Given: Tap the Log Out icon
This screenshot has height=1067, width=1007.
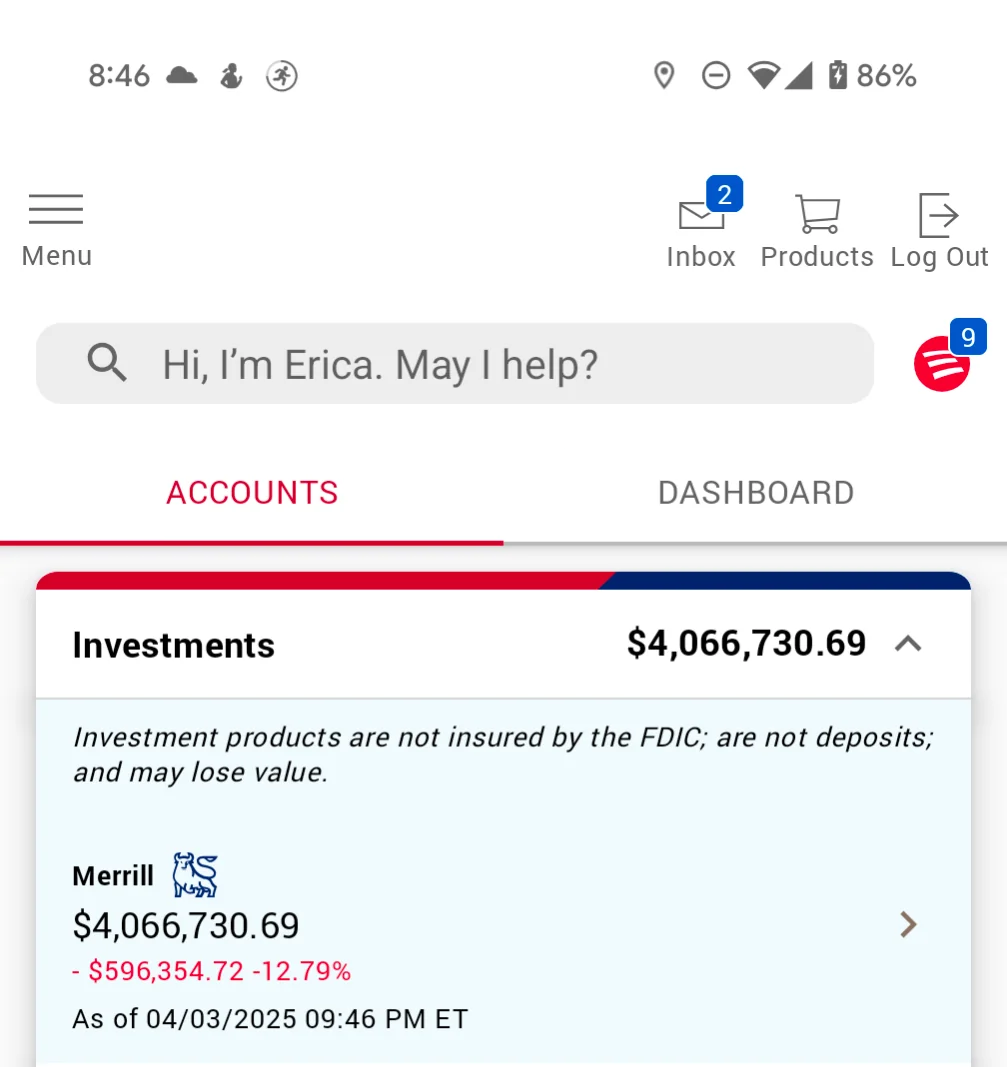Looking at the screenshot, I should point(939,215).
